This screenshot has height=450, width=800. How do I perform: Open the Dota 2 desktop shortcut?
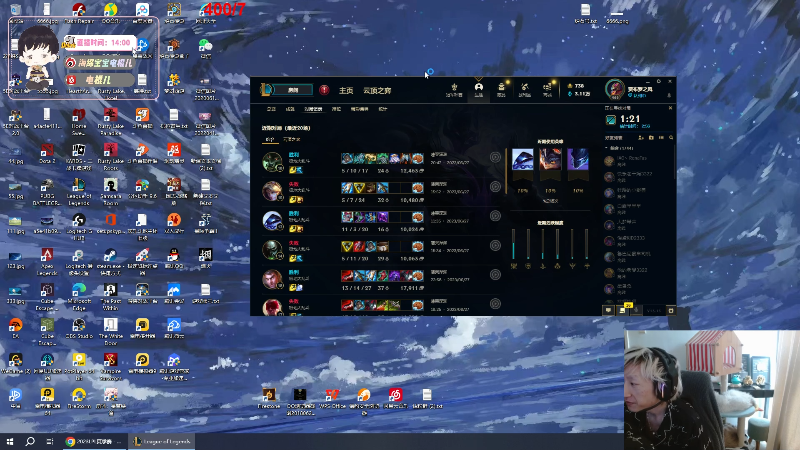click(x=47, y=154)
